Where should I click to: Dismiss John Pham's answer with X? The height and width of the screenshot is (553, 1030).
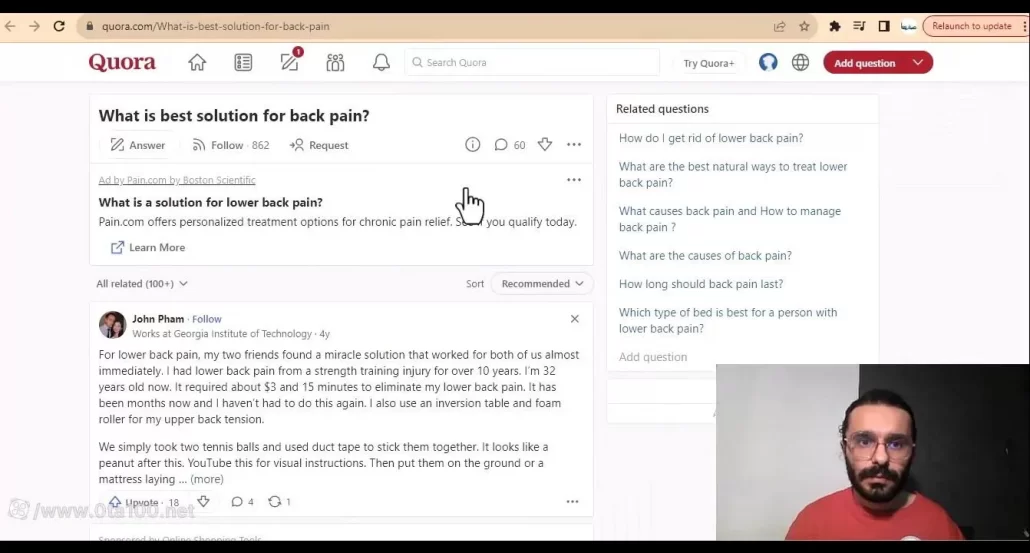[574, 319]
